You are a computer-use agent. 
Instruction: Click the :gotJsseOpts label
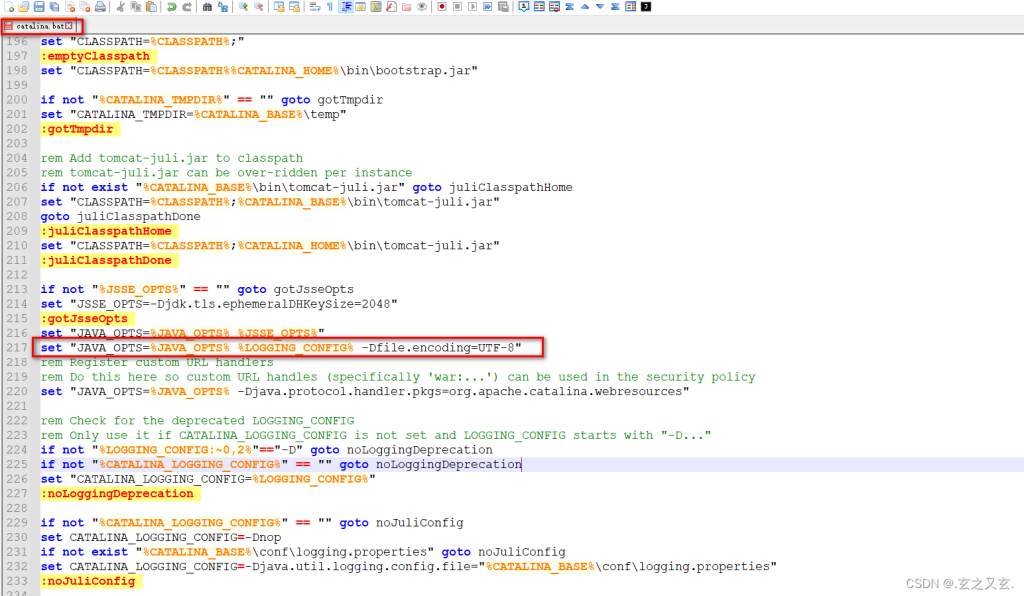84,319
